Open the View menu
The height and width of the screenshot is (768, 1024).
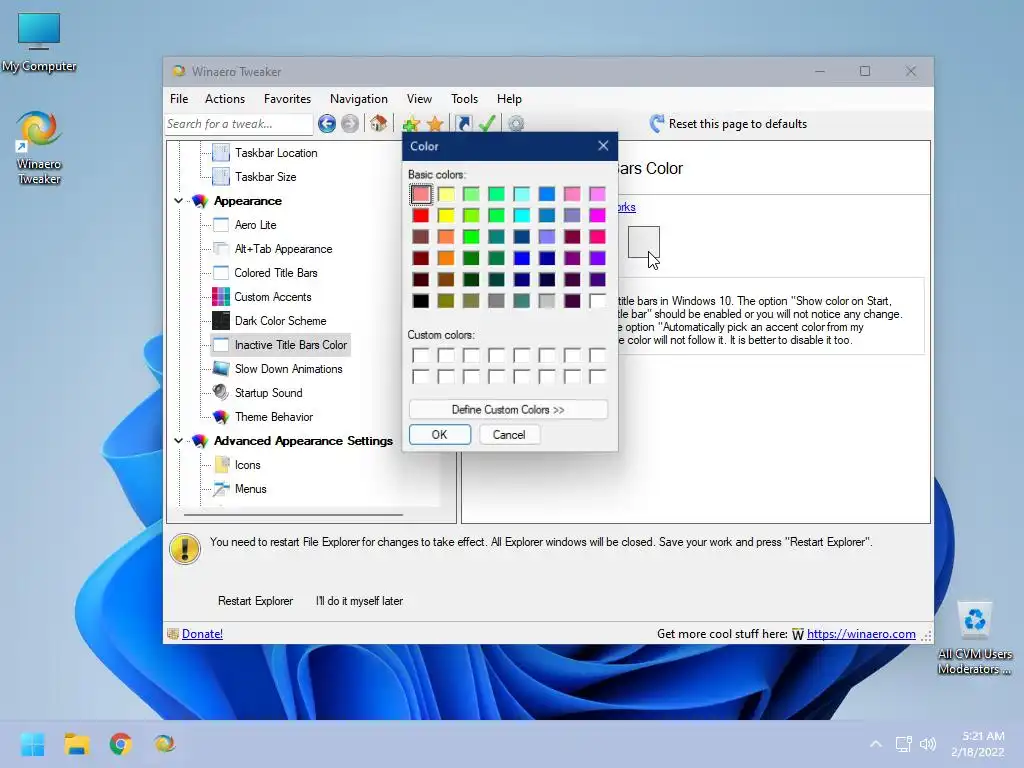point(419,99)
